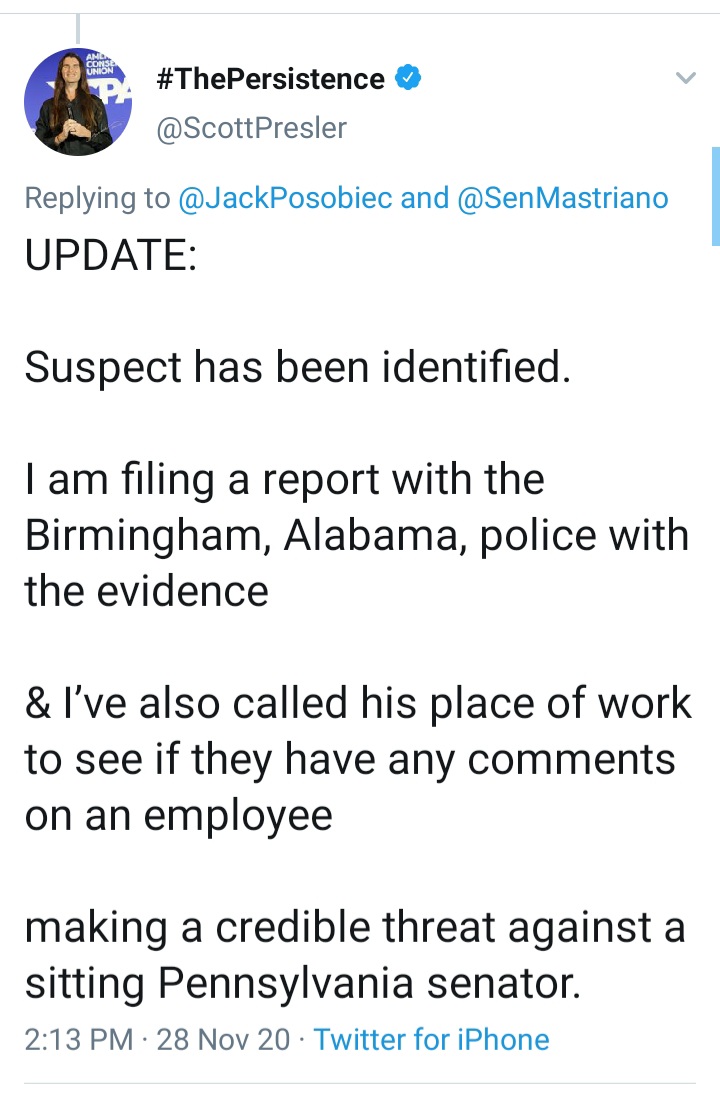Tap the thread connector line above avatar
720x1104 pixels.
(77, 28)
